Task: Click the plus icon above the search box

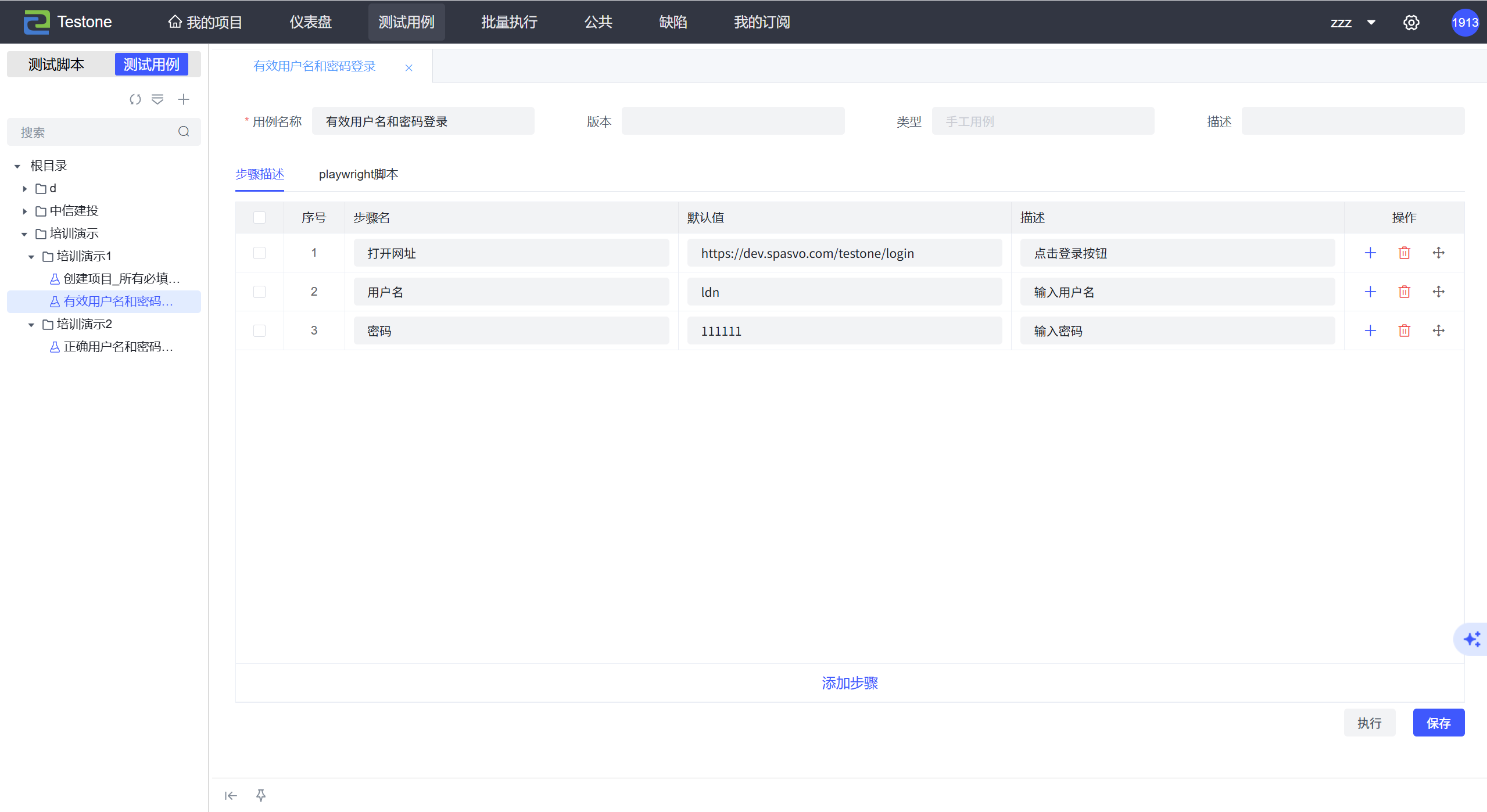Action: coord(184,99)
